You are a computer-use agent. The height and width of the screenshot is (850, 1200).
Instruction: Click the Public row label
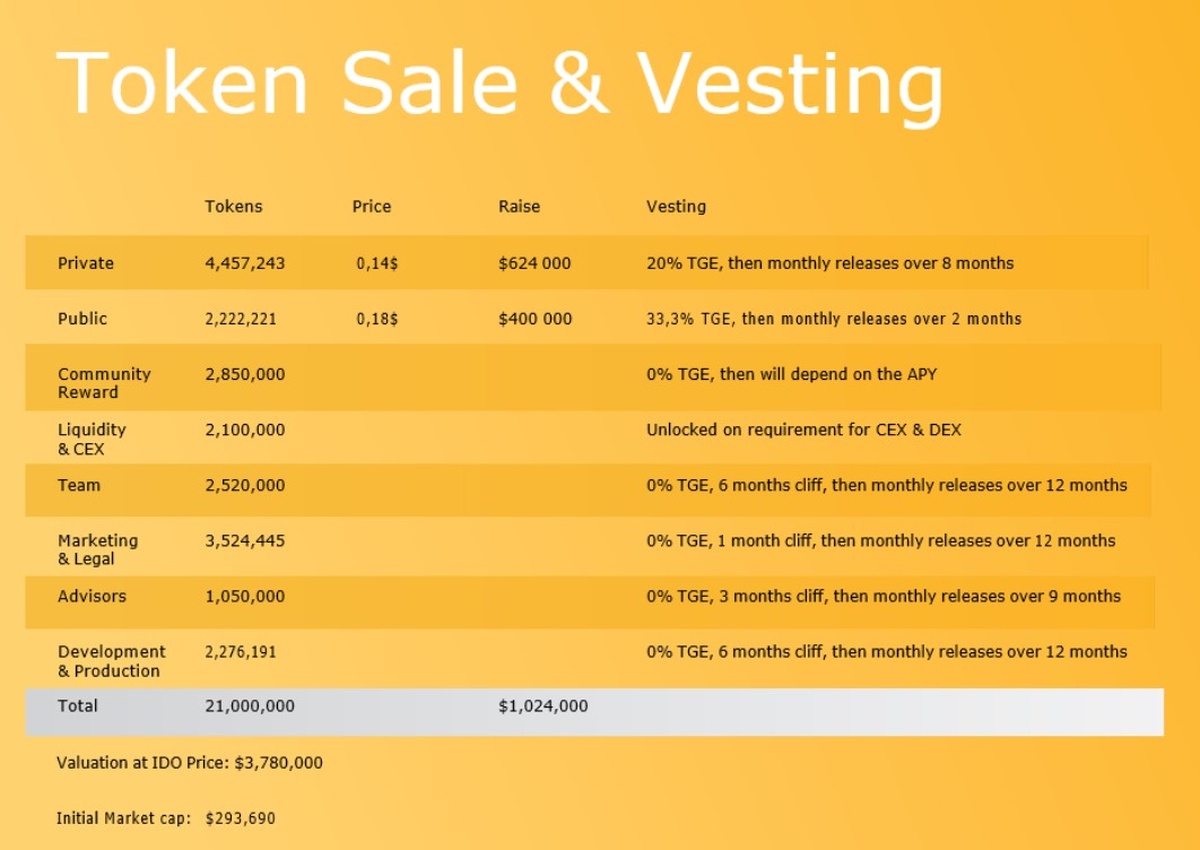pos(82,318)
